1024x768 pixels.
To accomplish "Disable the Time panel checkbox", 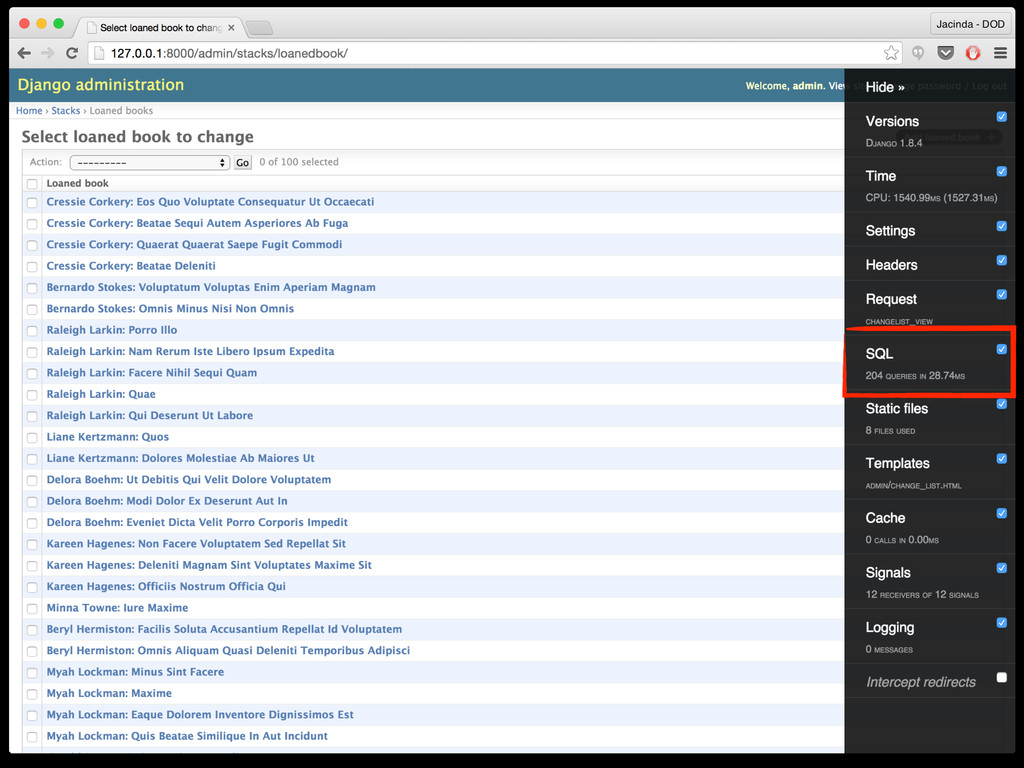I will pos(1001,171).
